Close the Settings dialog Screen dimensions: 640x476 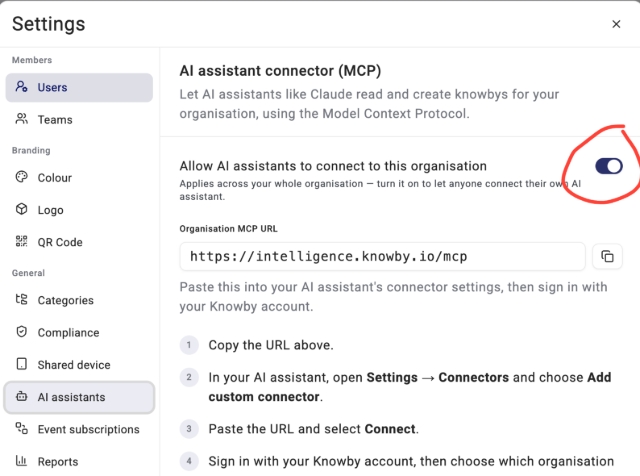(616, 24)
